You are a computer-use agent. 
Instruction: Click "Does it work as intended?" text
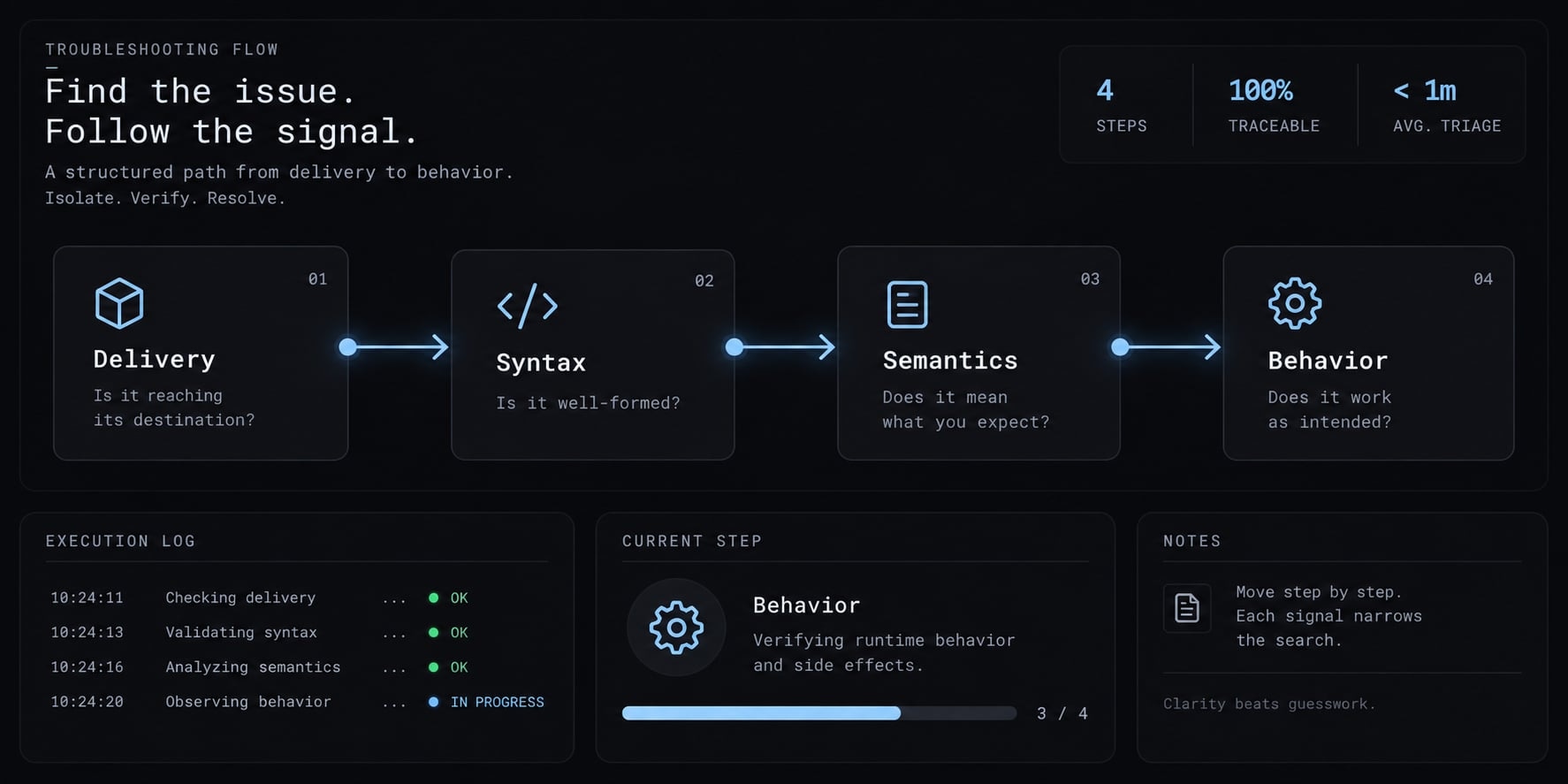coord(1329,409)
